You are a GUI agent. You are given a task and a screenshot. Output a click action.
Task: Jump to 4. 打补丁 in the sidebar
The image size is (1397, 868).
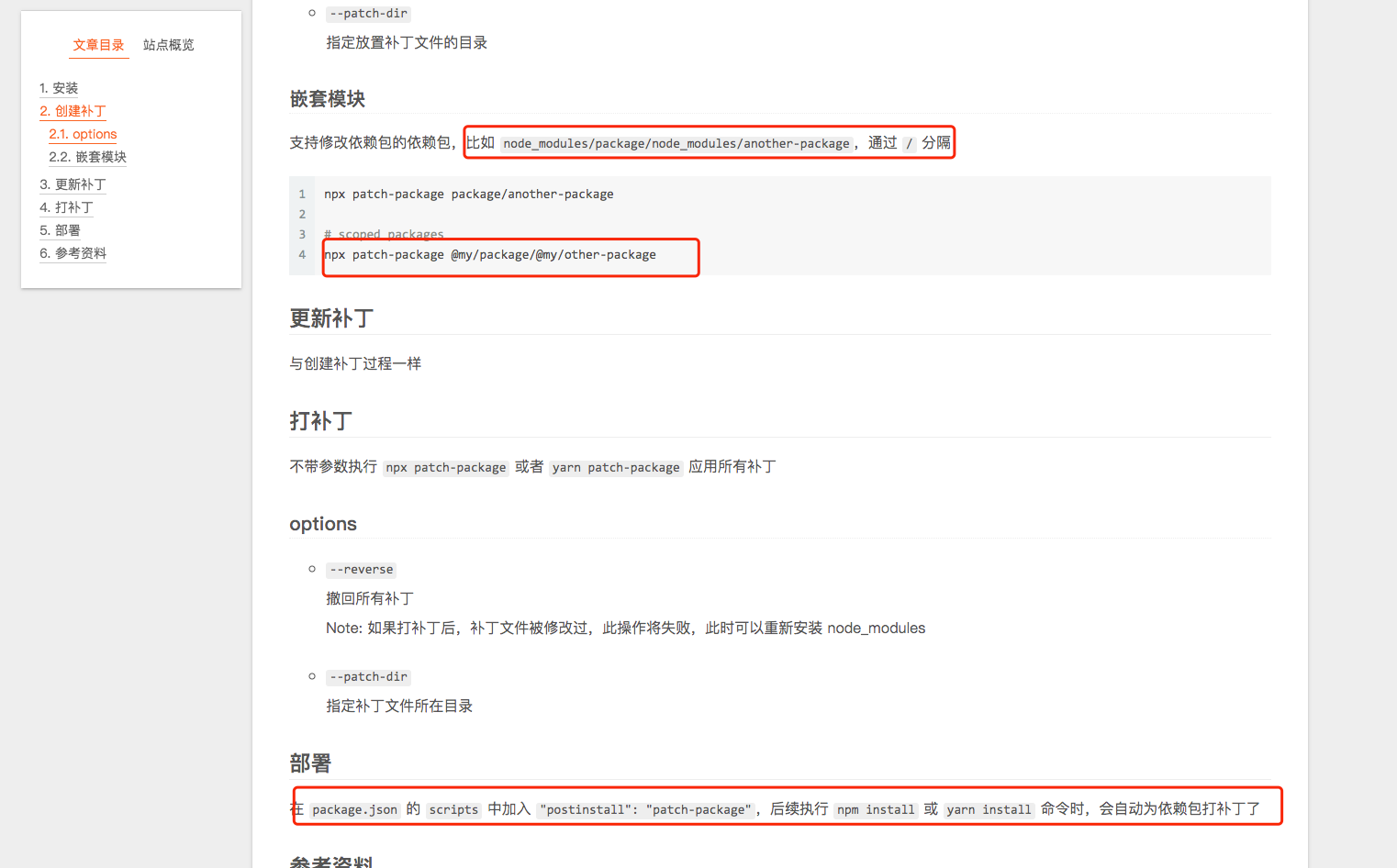pos(66,207)
